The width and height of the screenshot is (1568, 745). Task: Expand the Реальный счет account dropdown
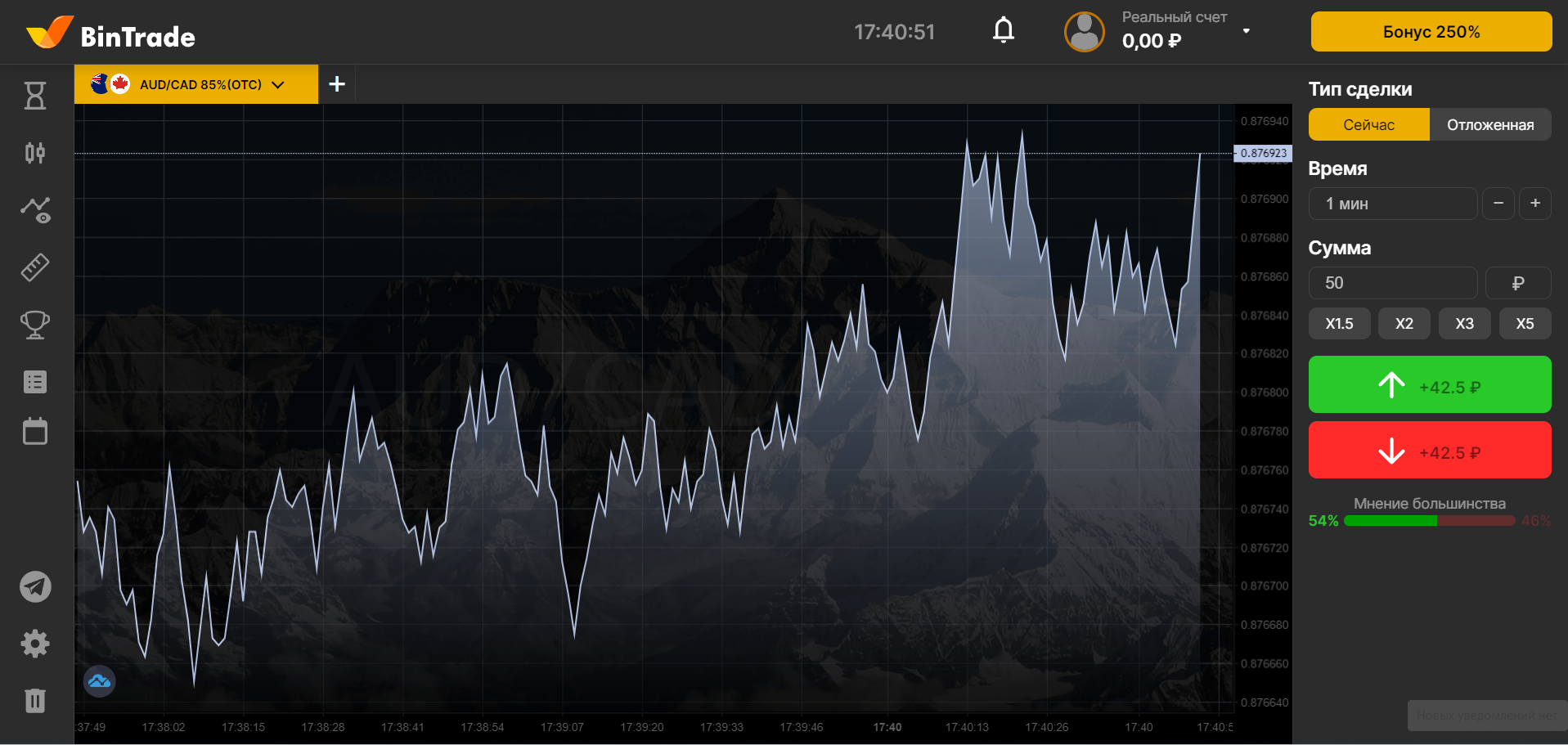point(1246,31)
